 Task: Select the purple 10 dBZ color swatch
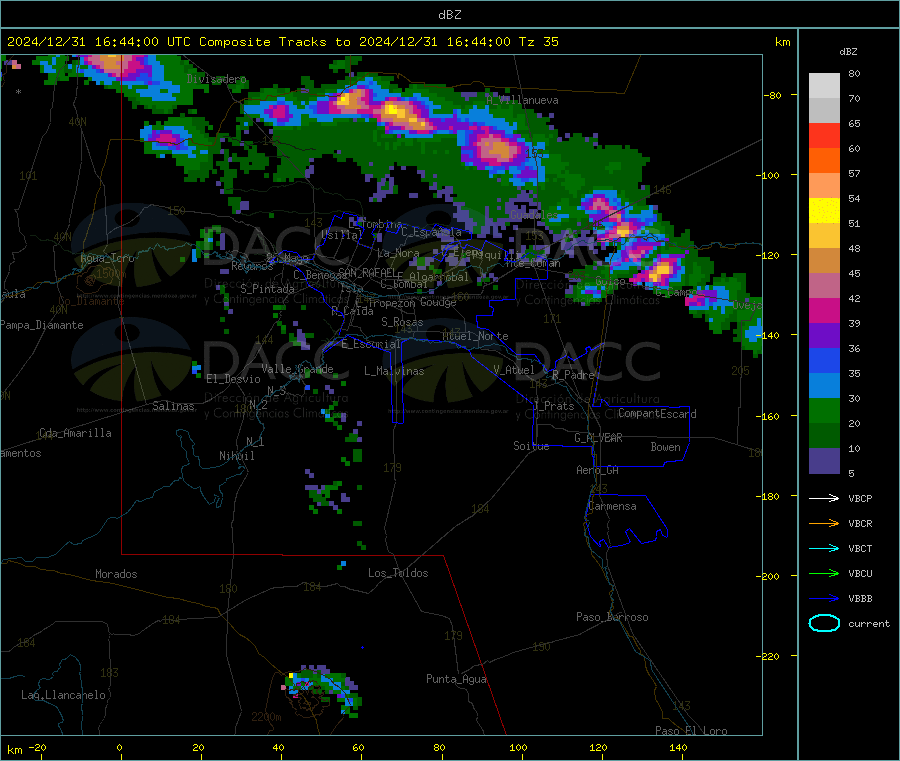coord(824,461)
